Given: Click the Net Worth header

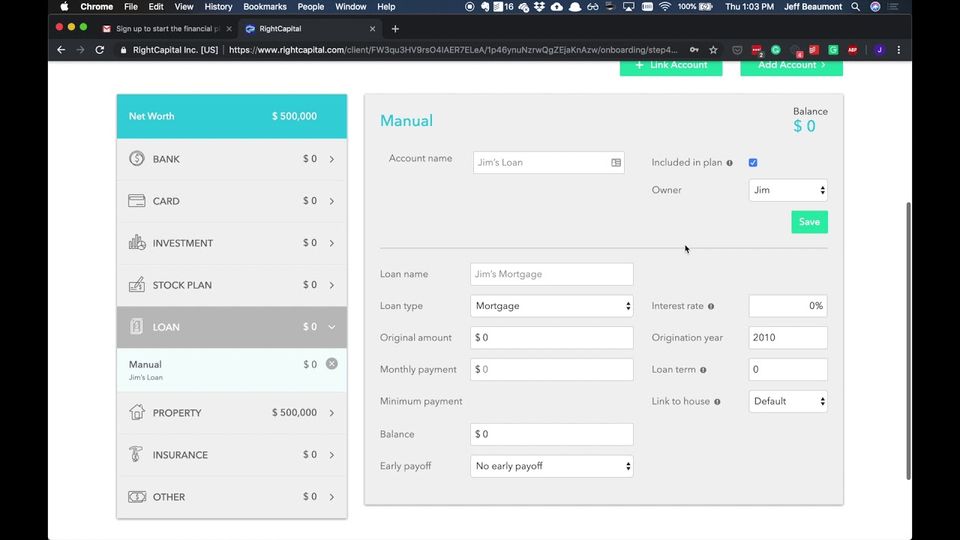Looking at the screenshot, I should pyautogui.click(x=231, y=116).
